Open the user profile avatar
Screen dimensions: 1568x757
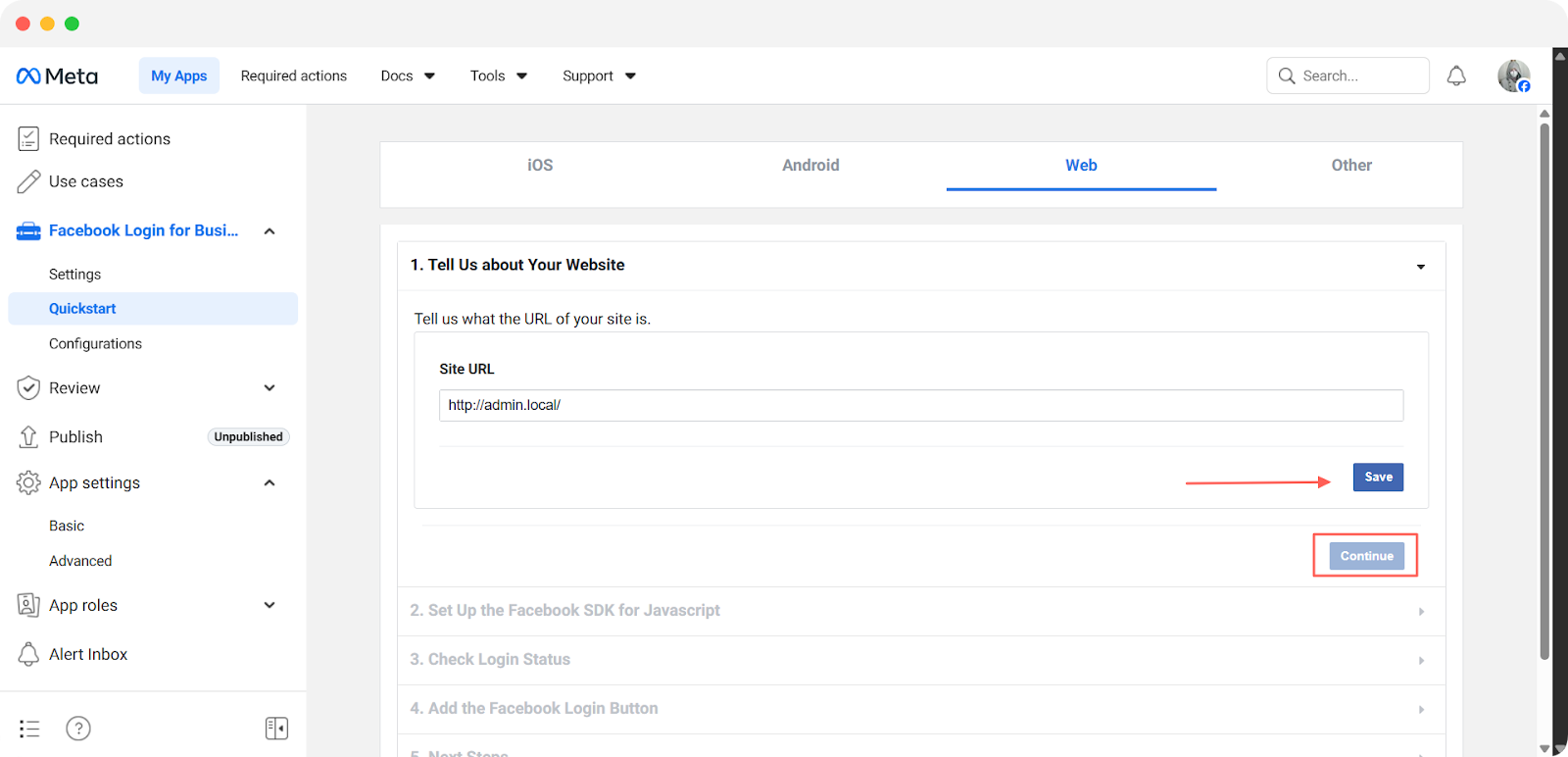click(1513, 76)
